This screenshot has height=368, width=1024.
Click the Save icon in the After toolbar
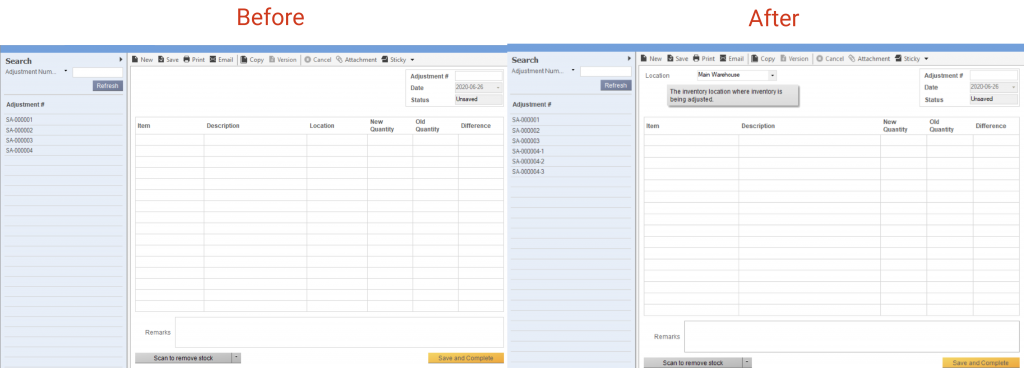pos(670,58)
